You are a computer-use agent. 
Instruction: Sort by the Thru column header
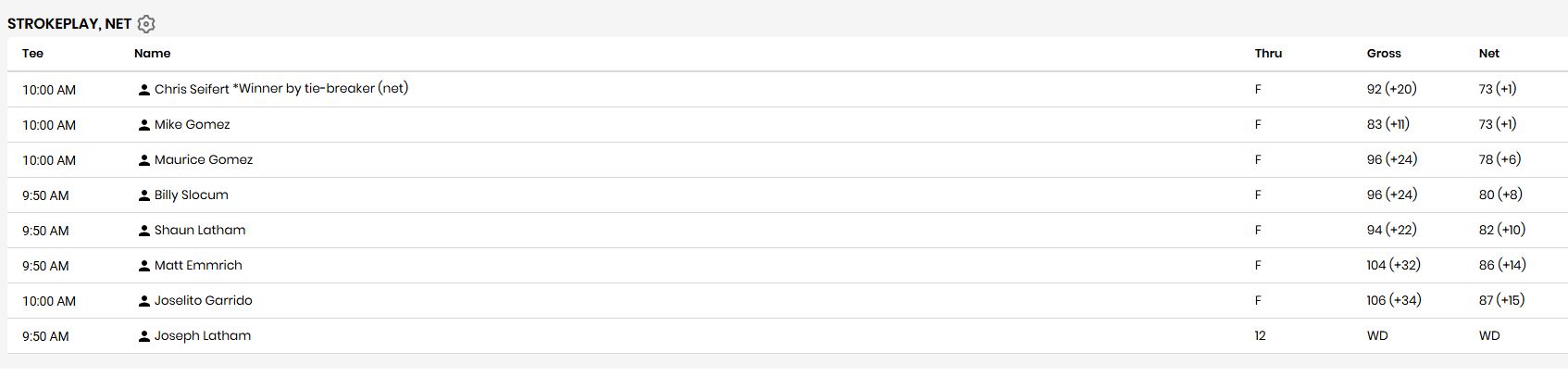tap(1268, 54)
